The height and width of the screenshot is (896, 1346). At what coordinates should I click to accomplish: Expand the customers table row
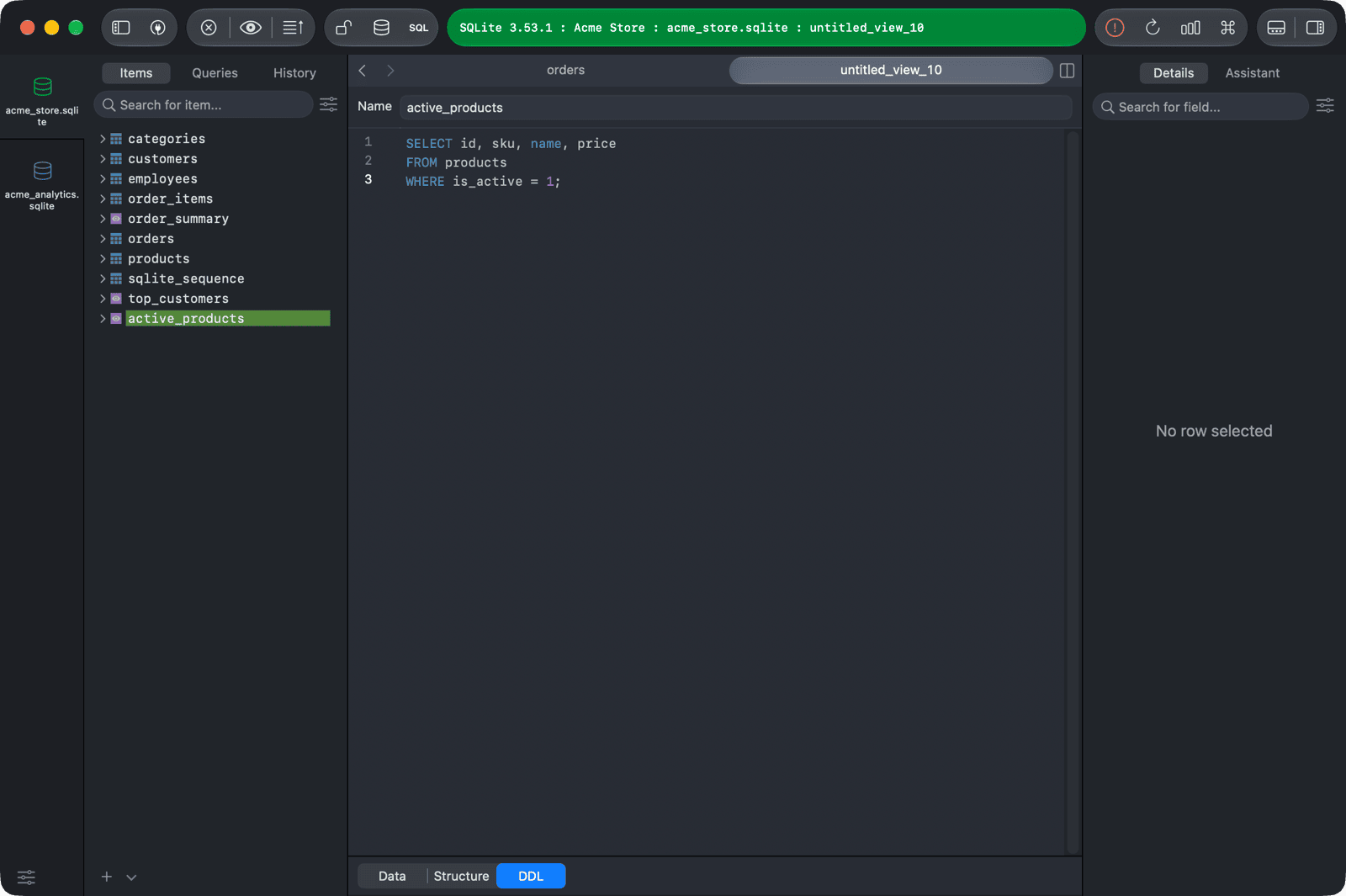coord(103,159)
